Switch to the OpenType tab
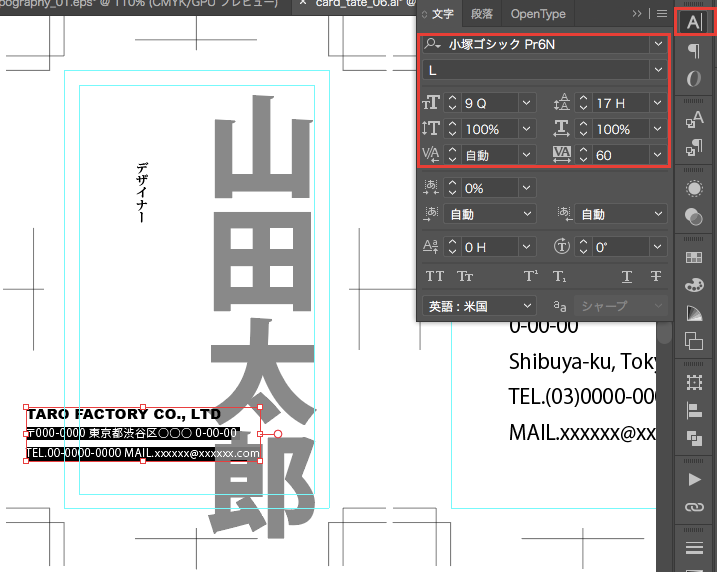This screenshot has width=717, height=572. 538,14
